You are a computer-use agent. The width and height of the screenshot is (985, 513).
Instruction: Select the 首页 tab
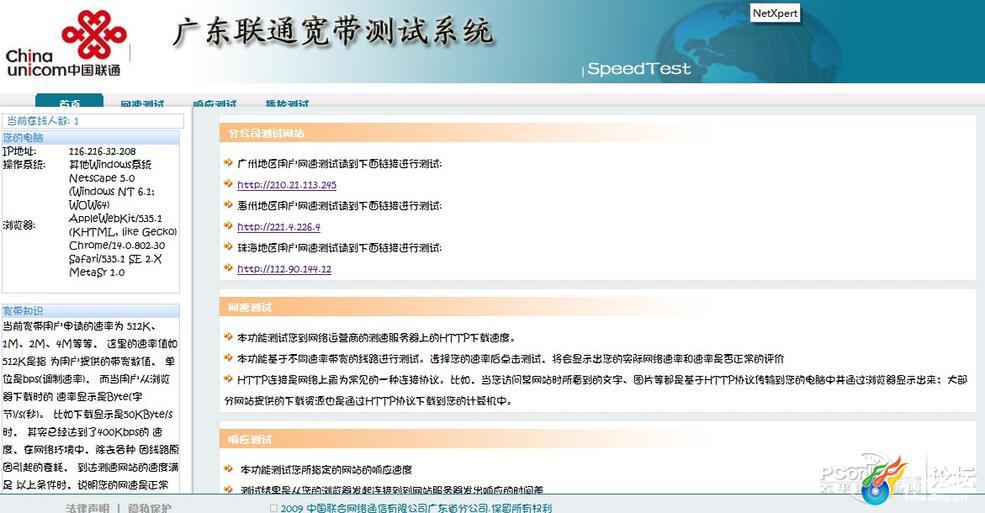[69, 102]
